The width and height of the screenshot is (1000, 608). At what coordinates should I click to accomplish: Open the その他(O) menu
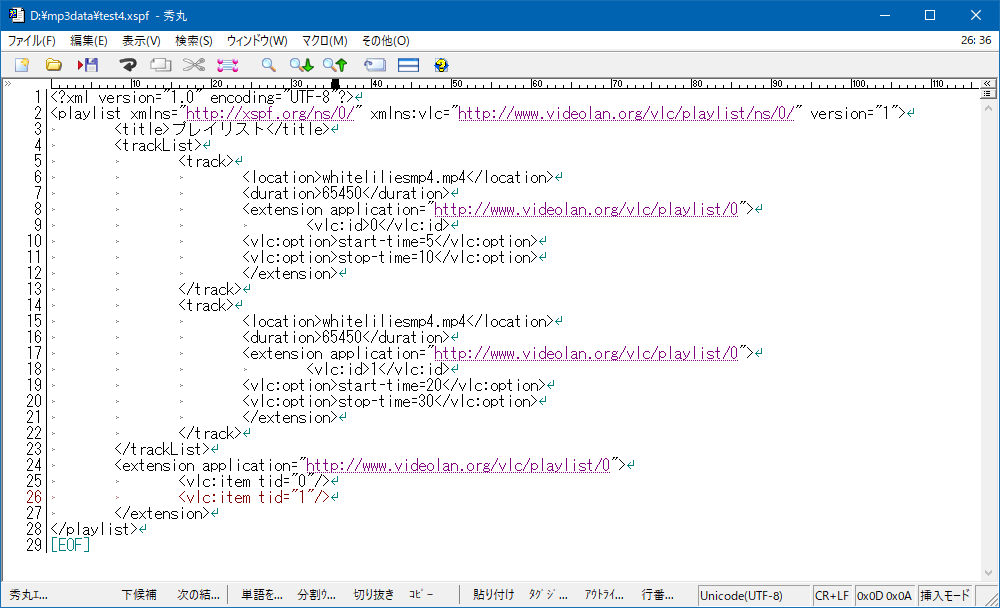[385, 41]
